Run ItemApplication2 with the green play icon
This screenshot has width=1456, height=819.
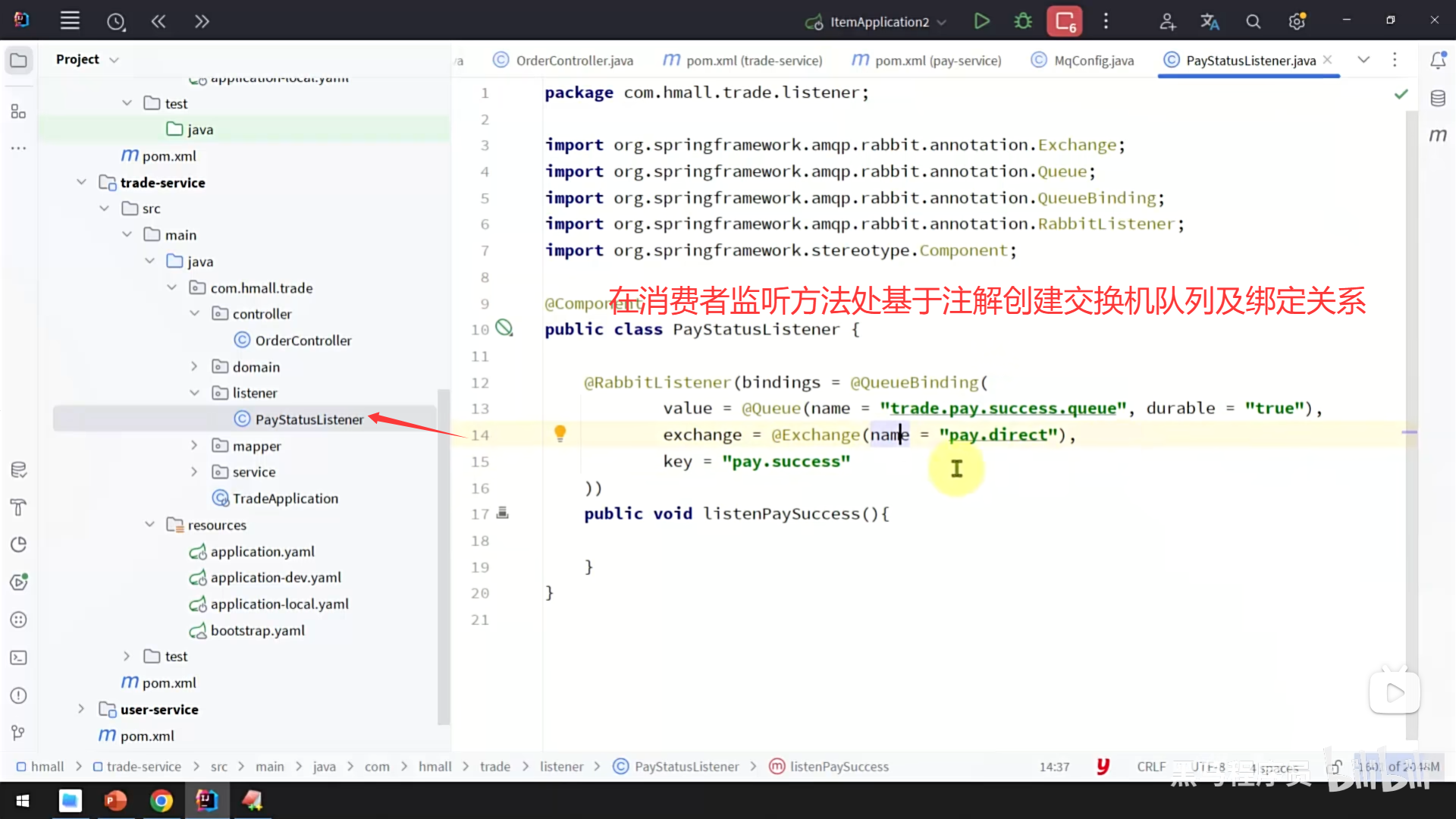pos(981,21)
